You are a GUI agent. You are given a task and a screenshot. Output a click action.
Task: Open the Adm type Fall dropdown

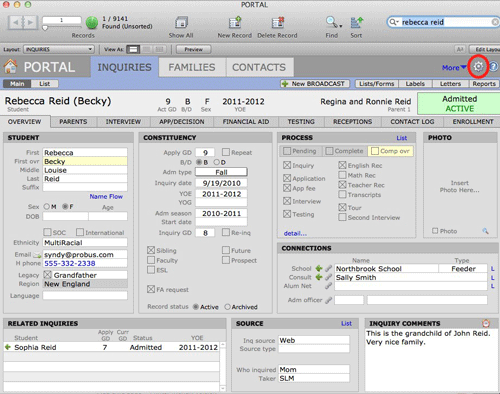(221, 172)
